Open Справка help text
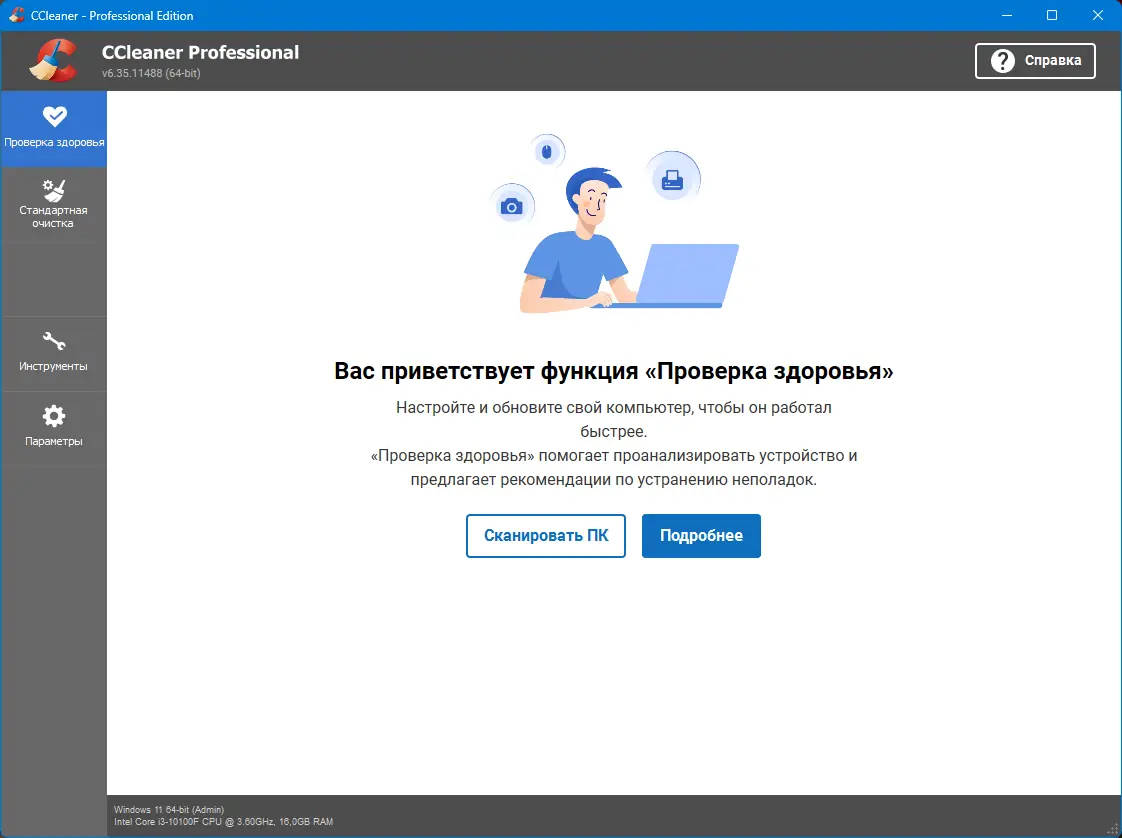 click(1053, 61)
